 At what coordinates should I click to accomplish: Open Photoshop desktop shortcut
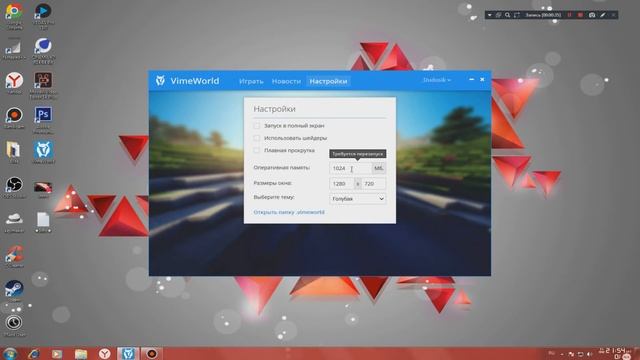pos(43,115)
